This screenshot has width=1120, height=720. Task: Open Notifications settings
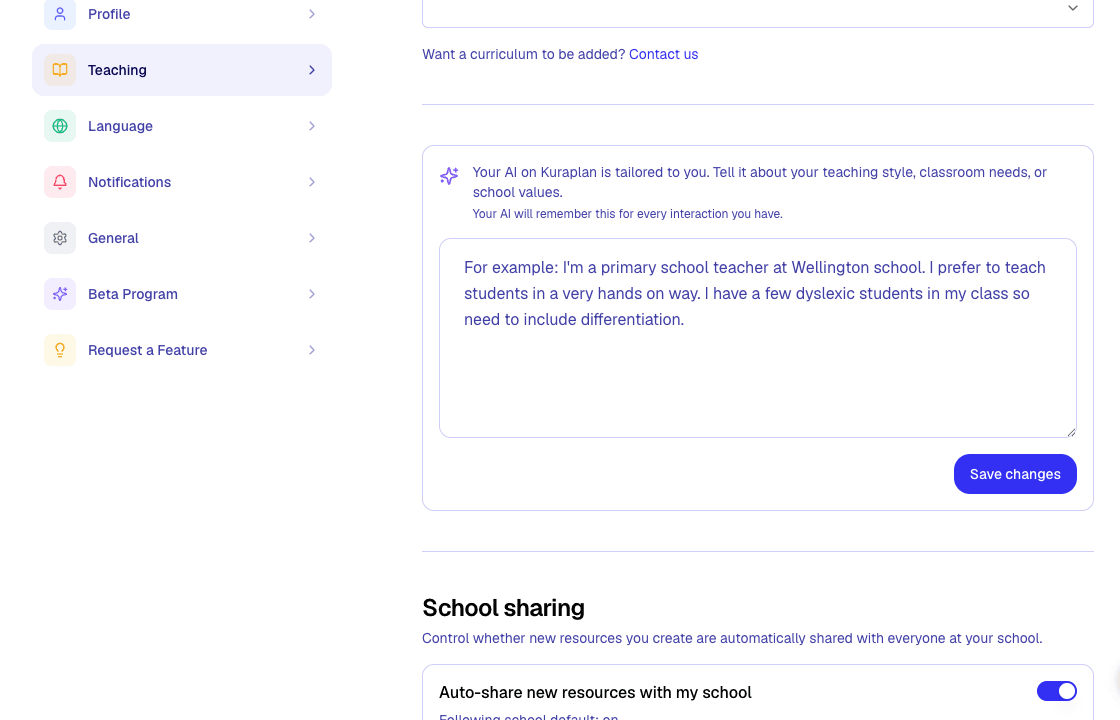coord(182,182)
